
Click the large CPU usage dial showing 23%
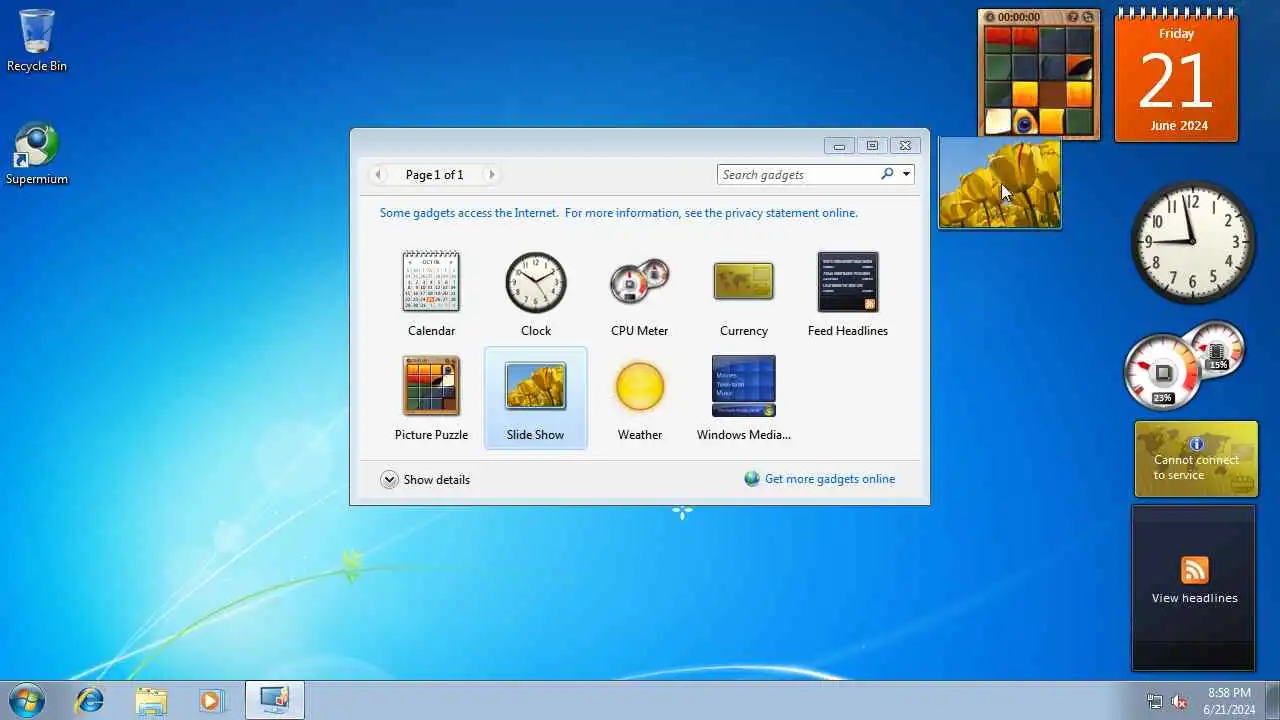1161,371
